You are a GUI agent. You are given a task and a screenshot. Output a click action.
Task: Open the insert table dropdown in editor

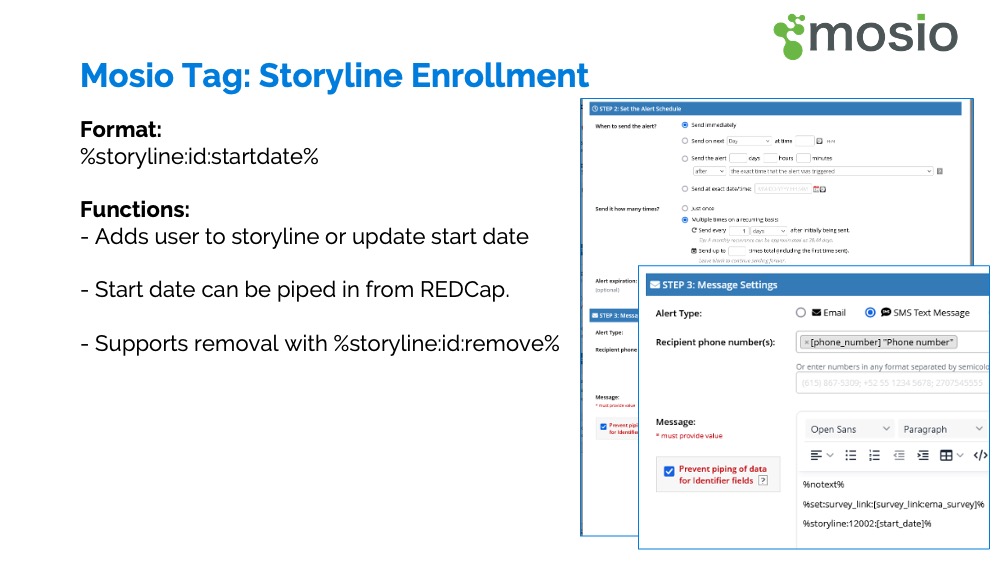(x=951, y=455)
